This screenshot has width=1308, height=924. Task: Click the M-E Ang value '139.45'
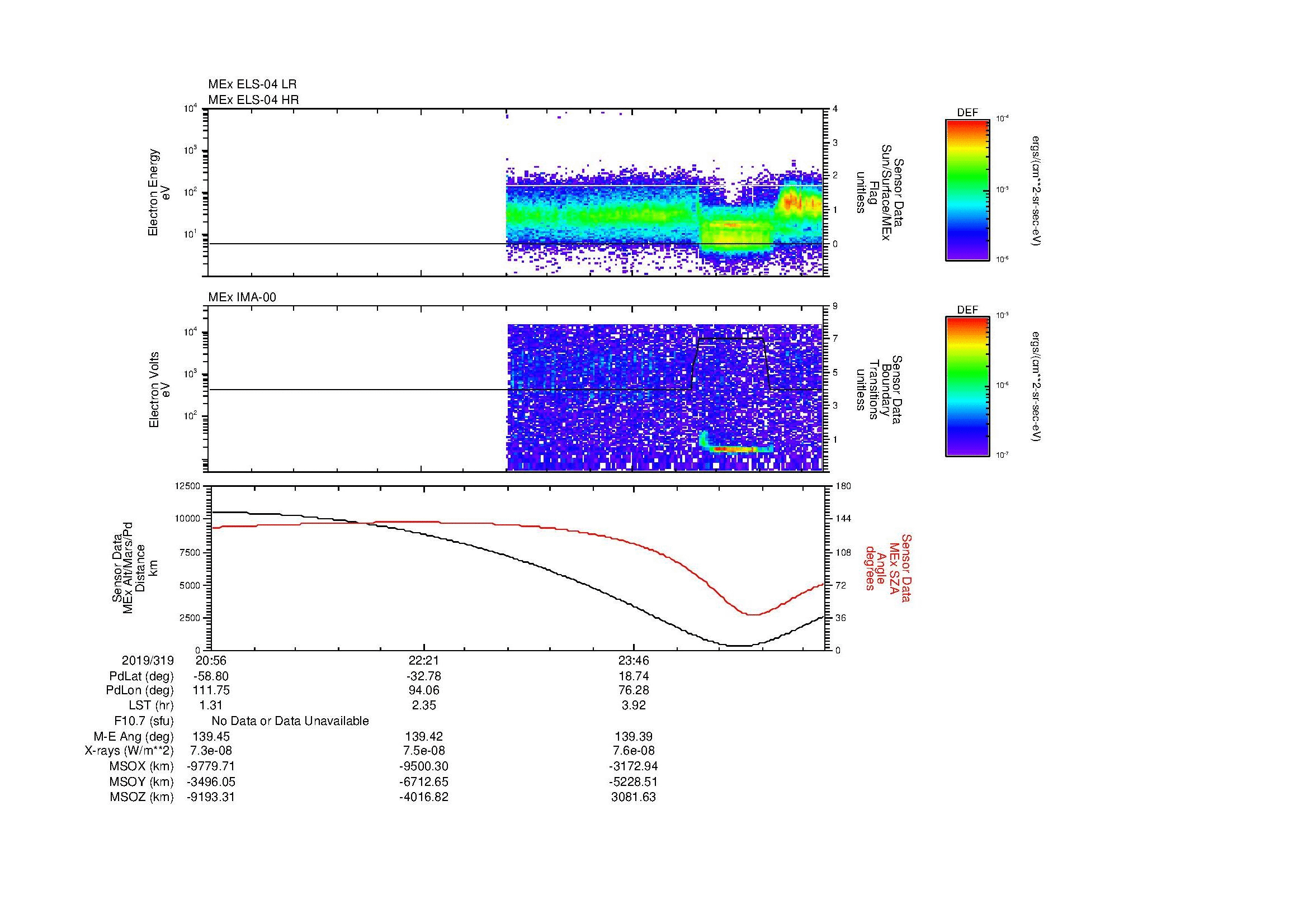tap(211, 737)
